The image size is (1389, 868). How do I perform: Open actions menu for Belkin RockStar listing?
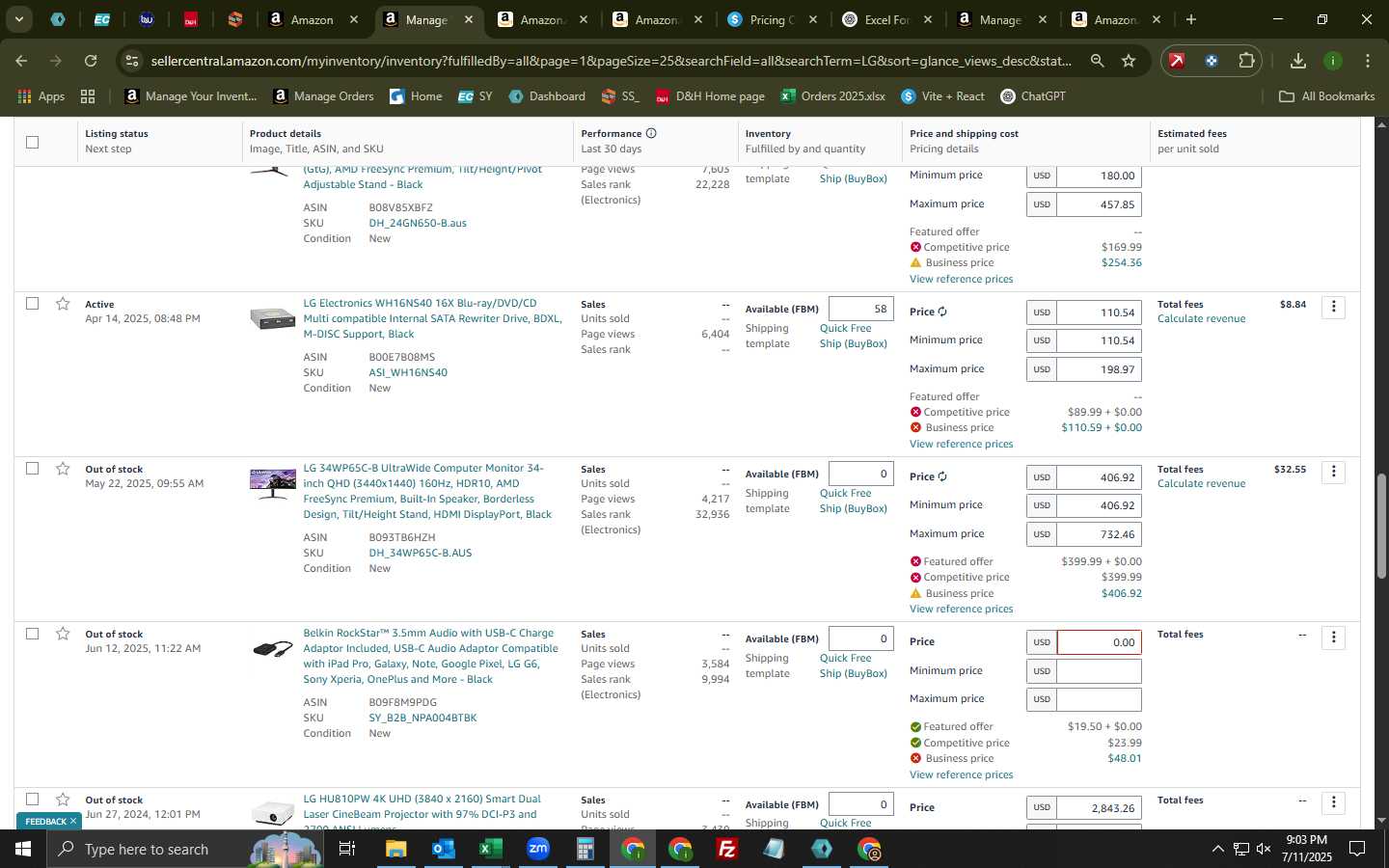(1334, 637)
